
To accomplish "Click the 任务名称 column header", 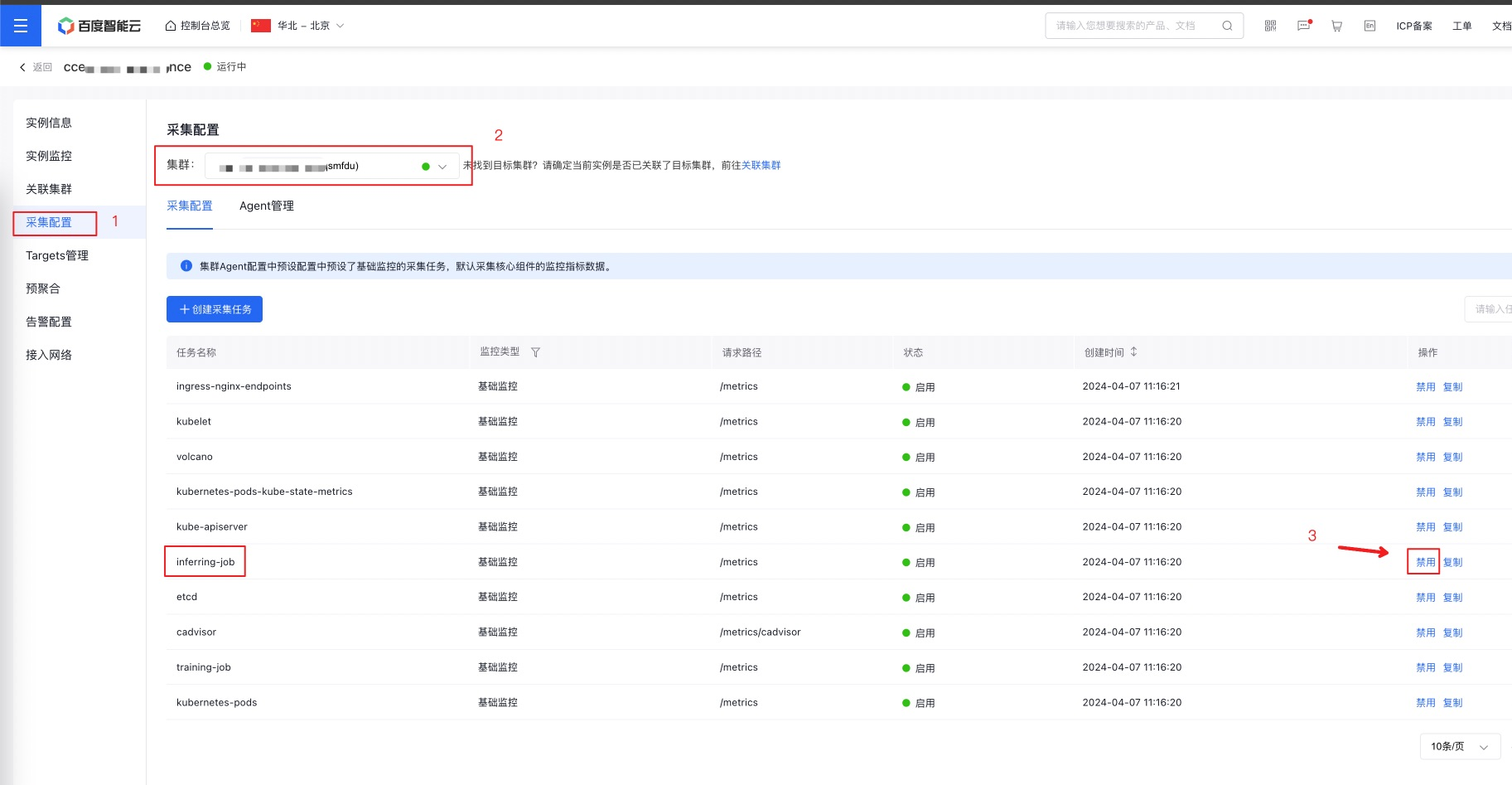I will 196,352.
